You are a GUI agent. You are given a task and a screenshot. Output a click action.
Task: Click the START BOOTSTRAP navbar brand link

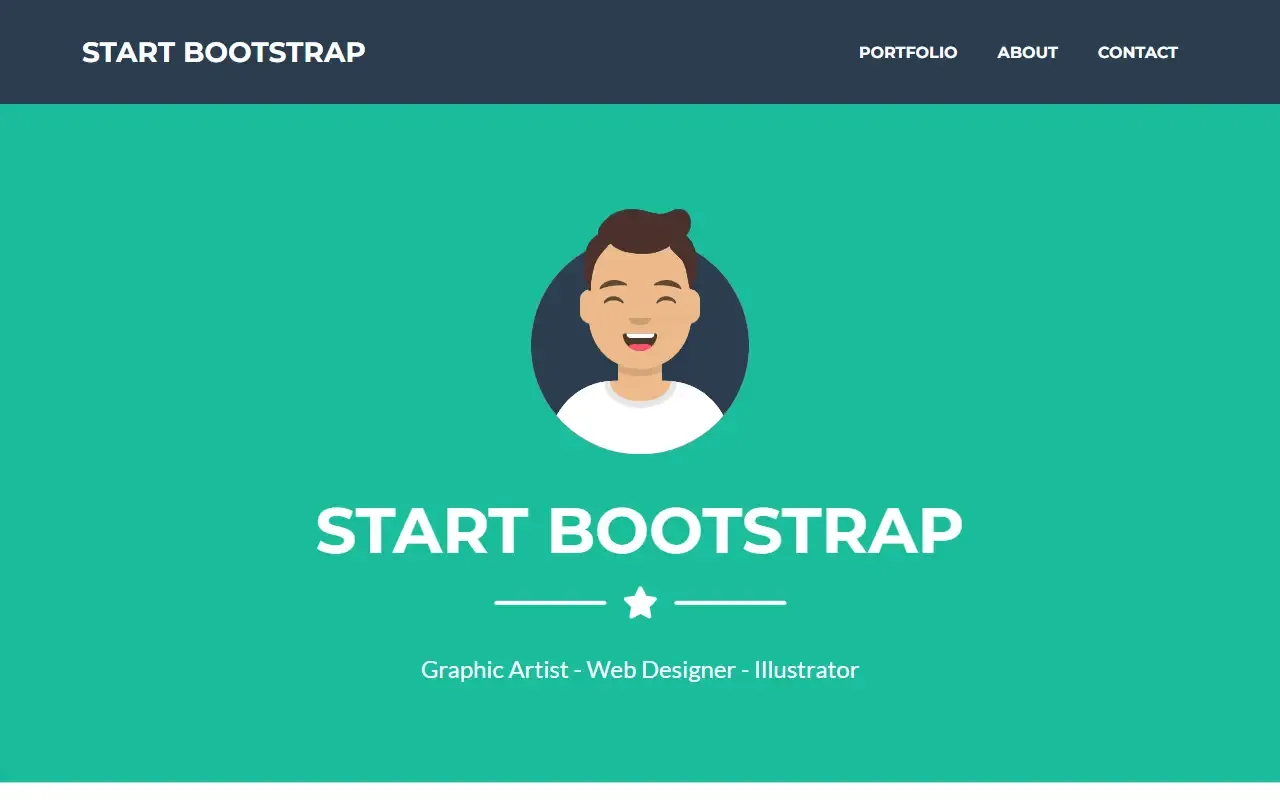pyautogui.click(x=224, y=52)
